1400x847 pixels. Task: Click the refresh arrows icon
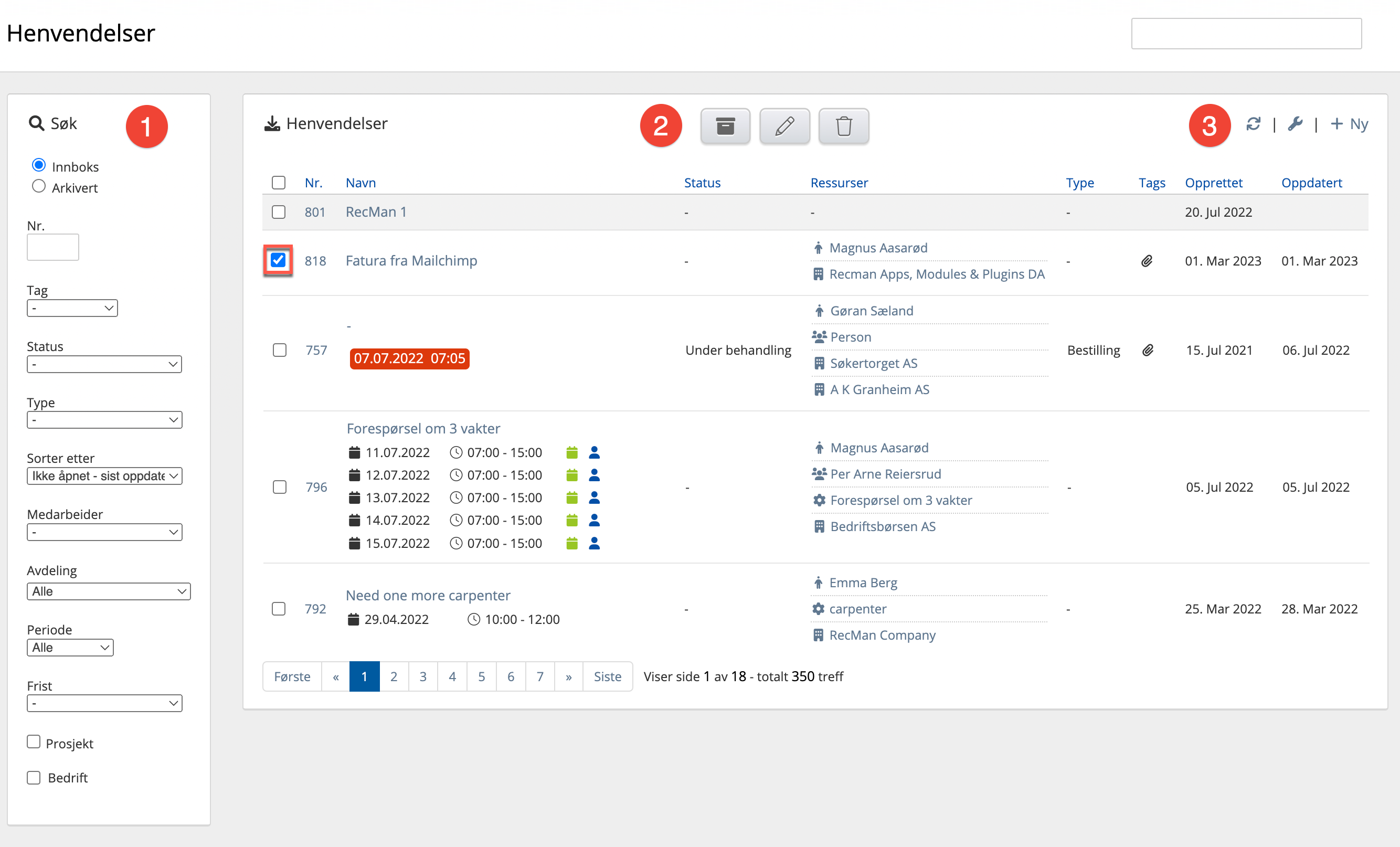[x=1253, y=124]
